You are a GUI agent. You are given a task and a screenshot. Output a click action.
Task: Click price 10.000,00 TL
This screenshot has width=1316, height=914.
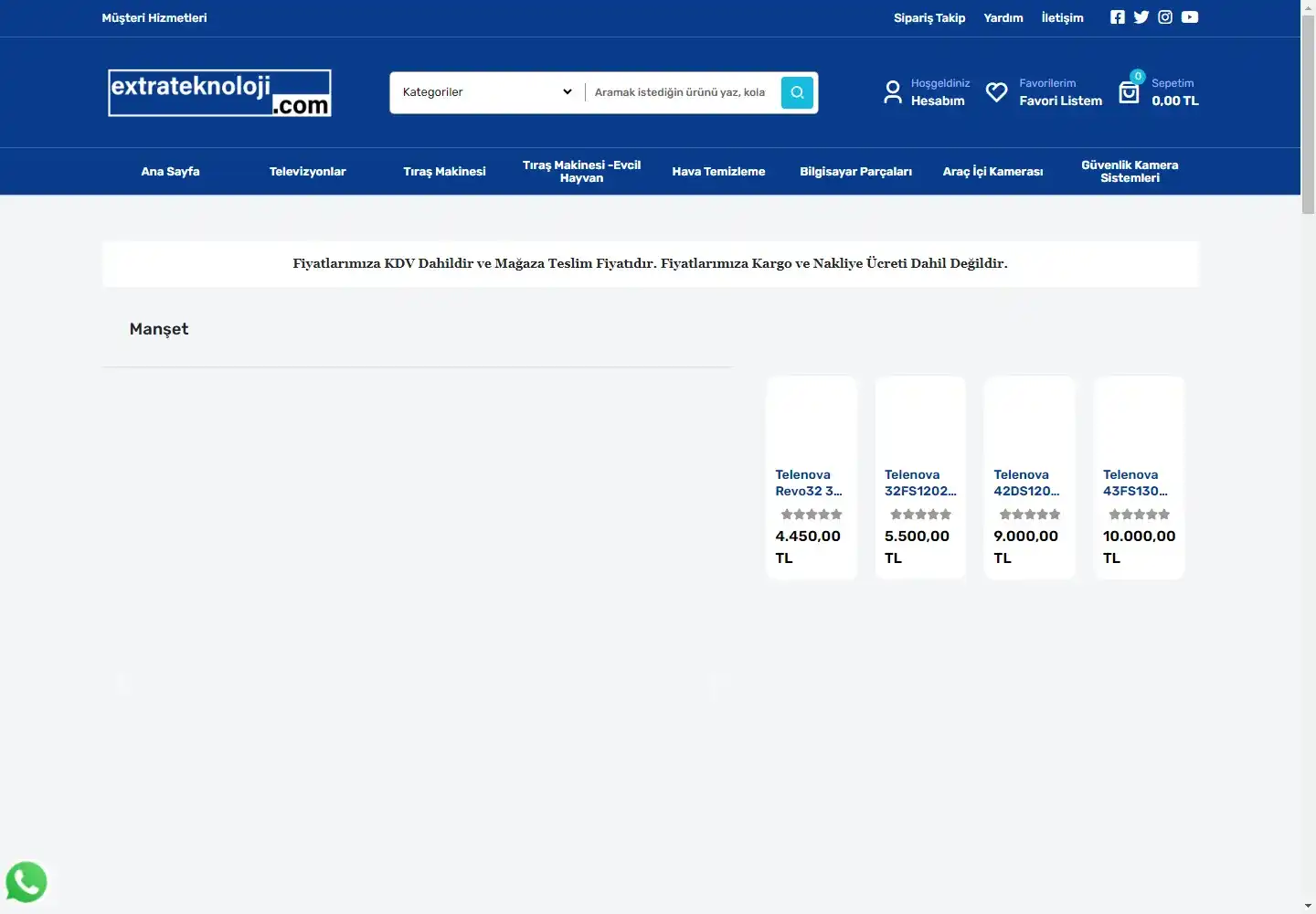click(x=1139, y=547)
